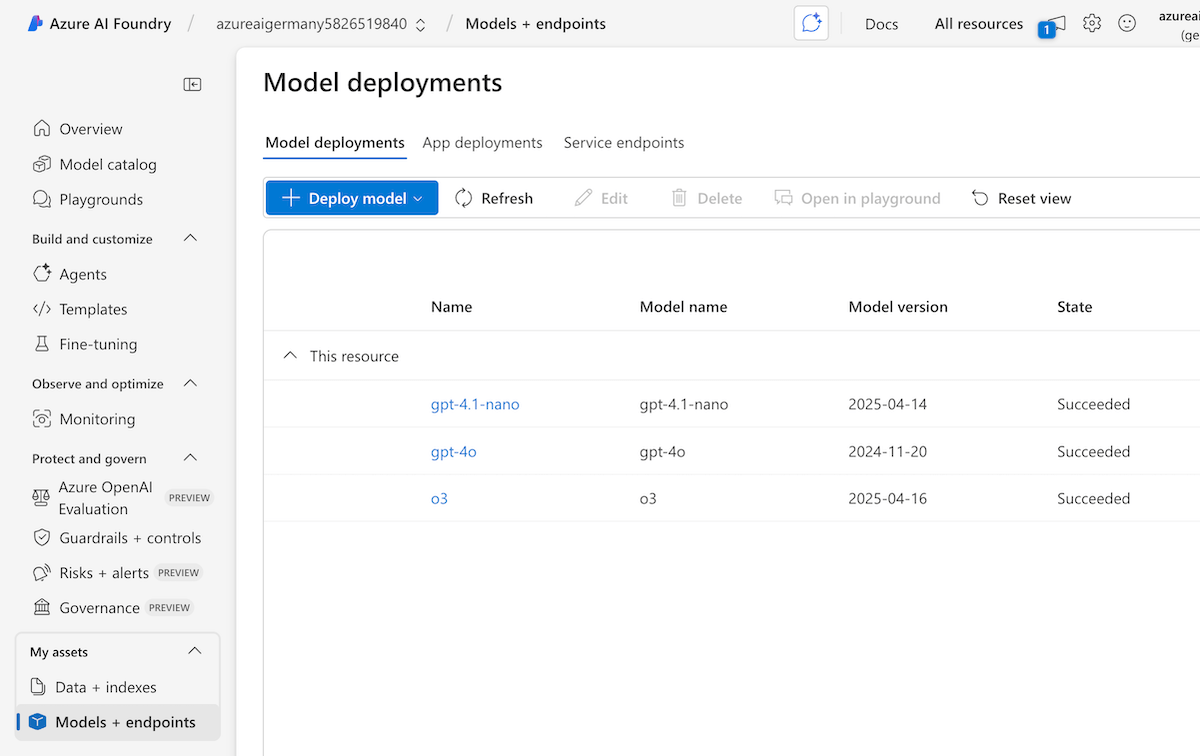Switch to the App deployments tab
Viewport: 1200px width, 756px height.
(x=482, y=142)
